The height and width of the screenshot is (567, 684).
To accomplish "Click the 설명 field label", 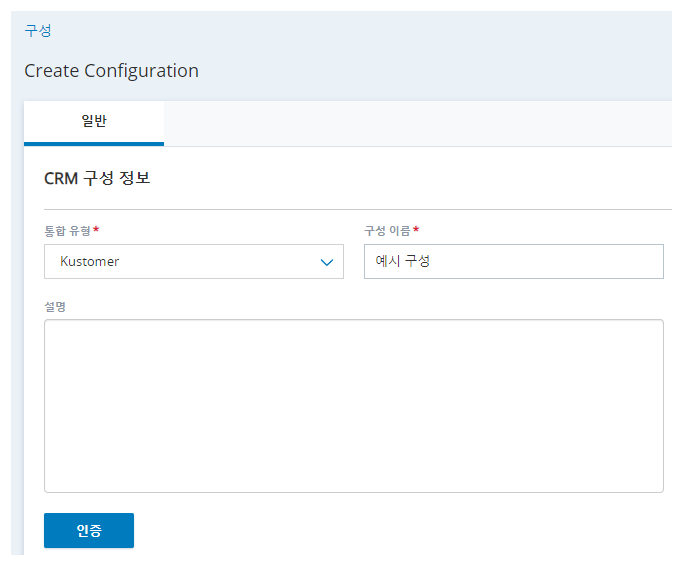I will (55, 307).
